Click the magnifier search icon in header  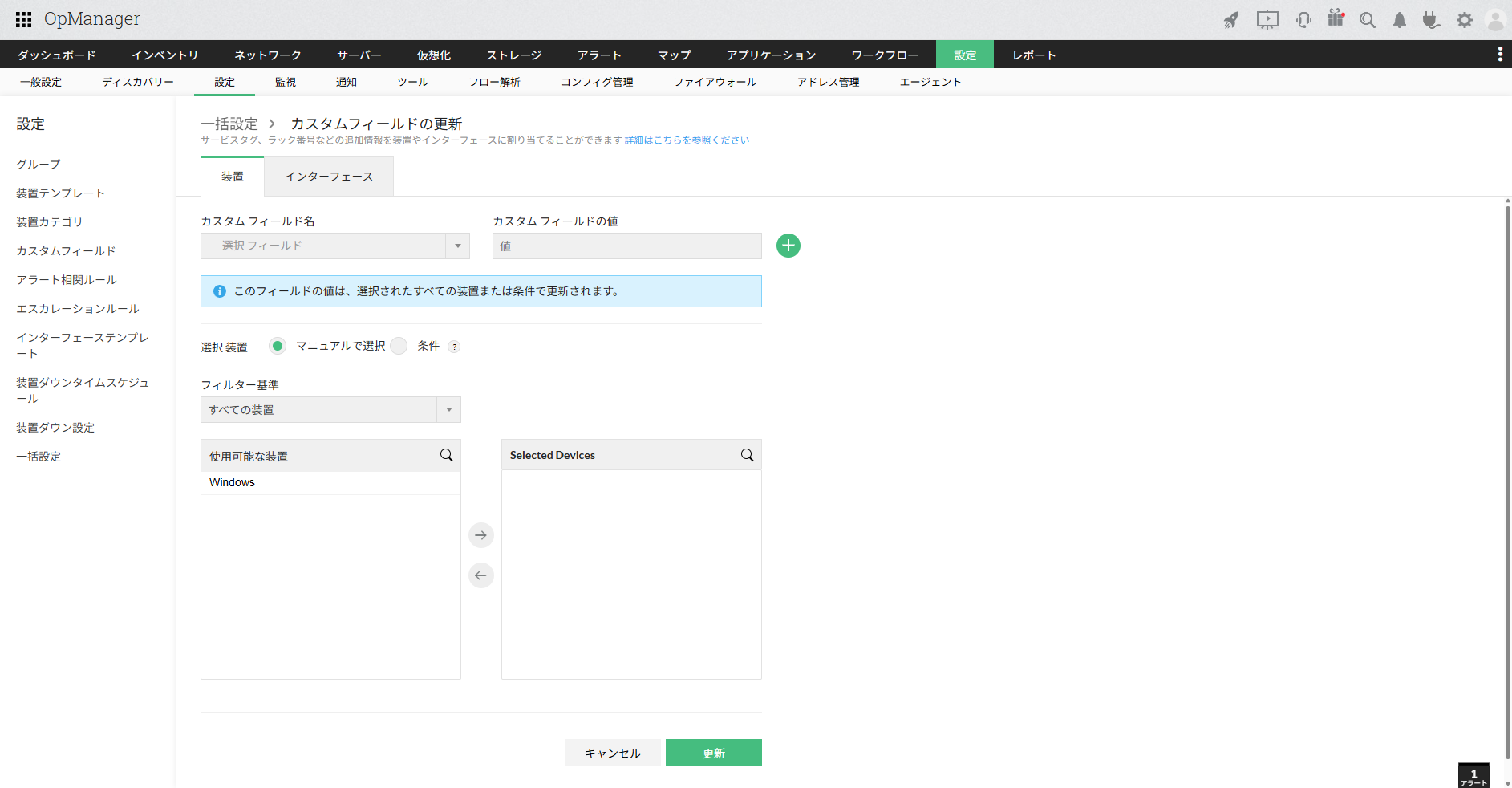pos(1368,20)
